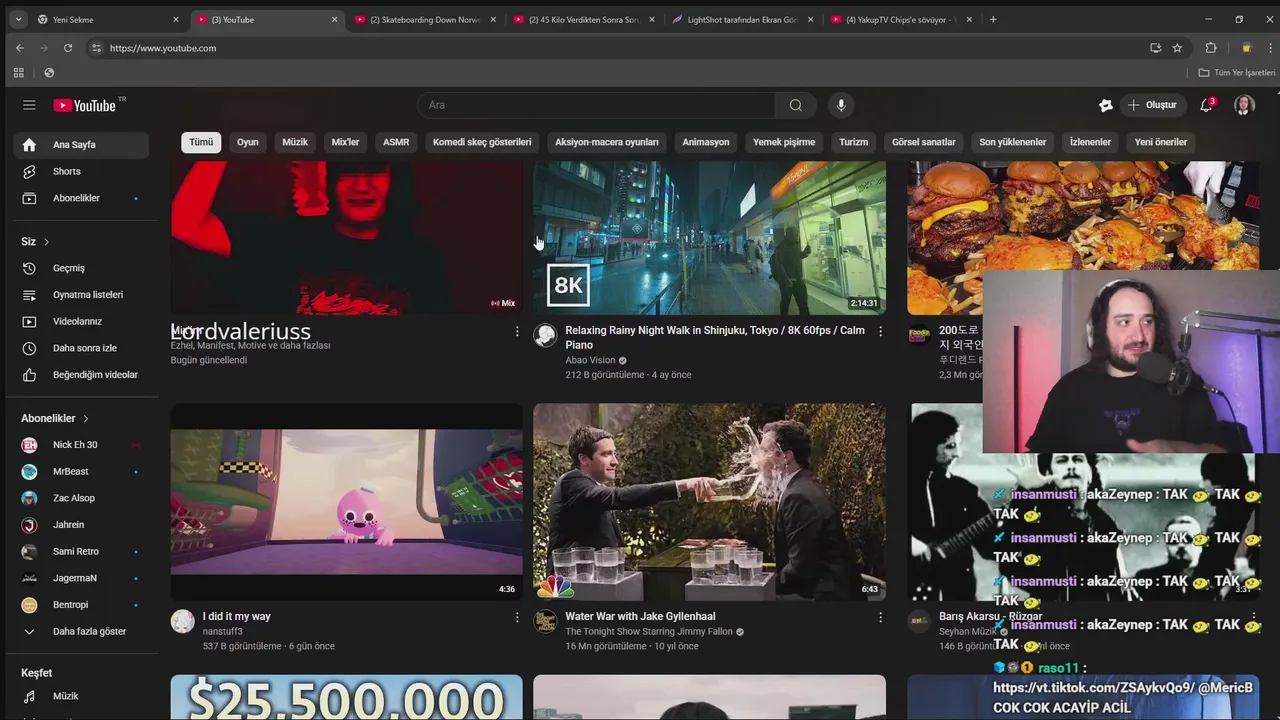This screenshot has height=720, width=1280.
Task: Open 'I did it my way' thumbnail
Action: pos(346,502)
